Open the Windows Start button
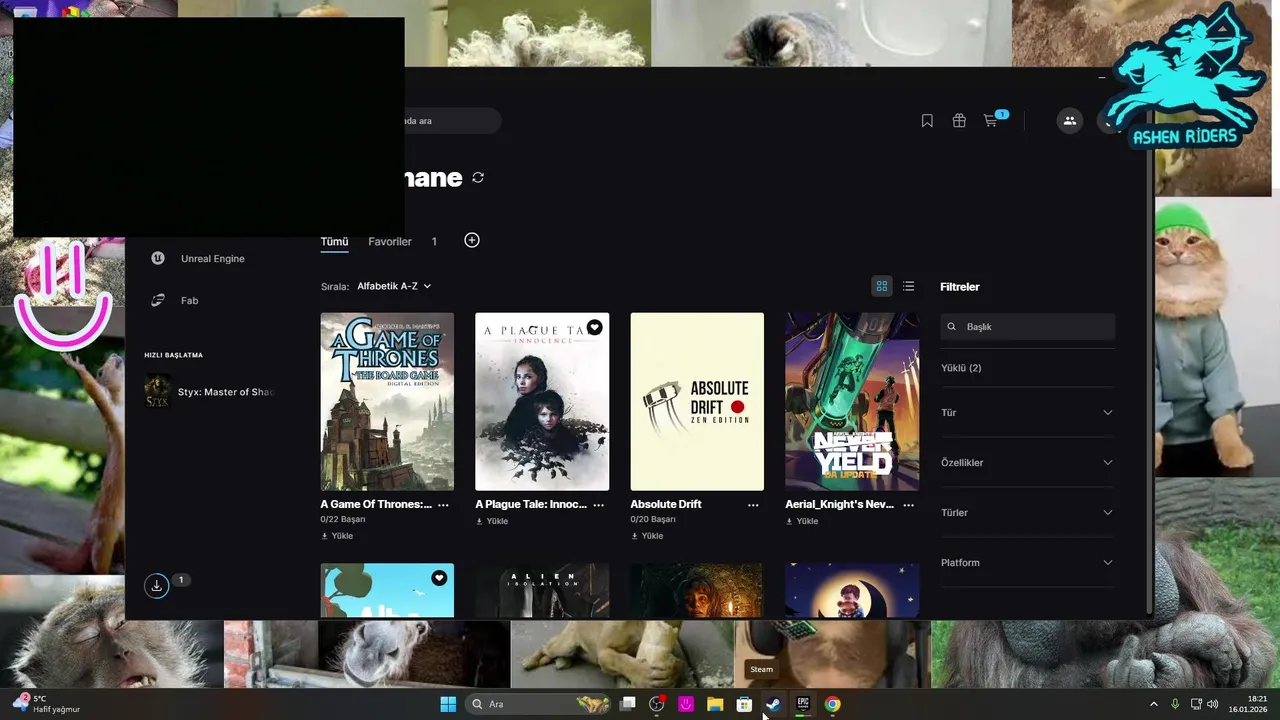 click(x=448, y=704)
